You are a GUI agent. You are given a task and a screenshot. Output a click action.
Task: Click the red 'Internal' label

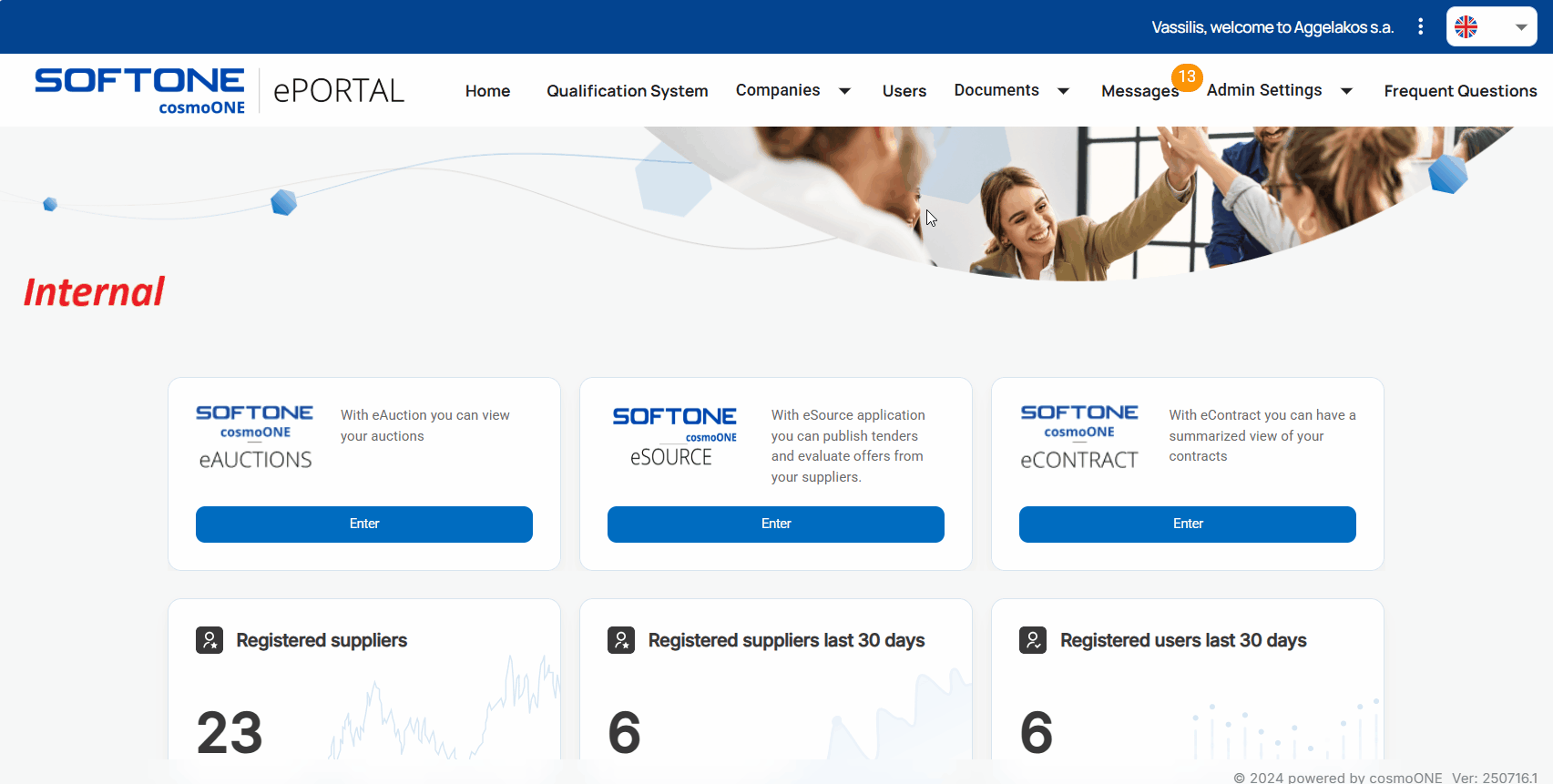94,292
